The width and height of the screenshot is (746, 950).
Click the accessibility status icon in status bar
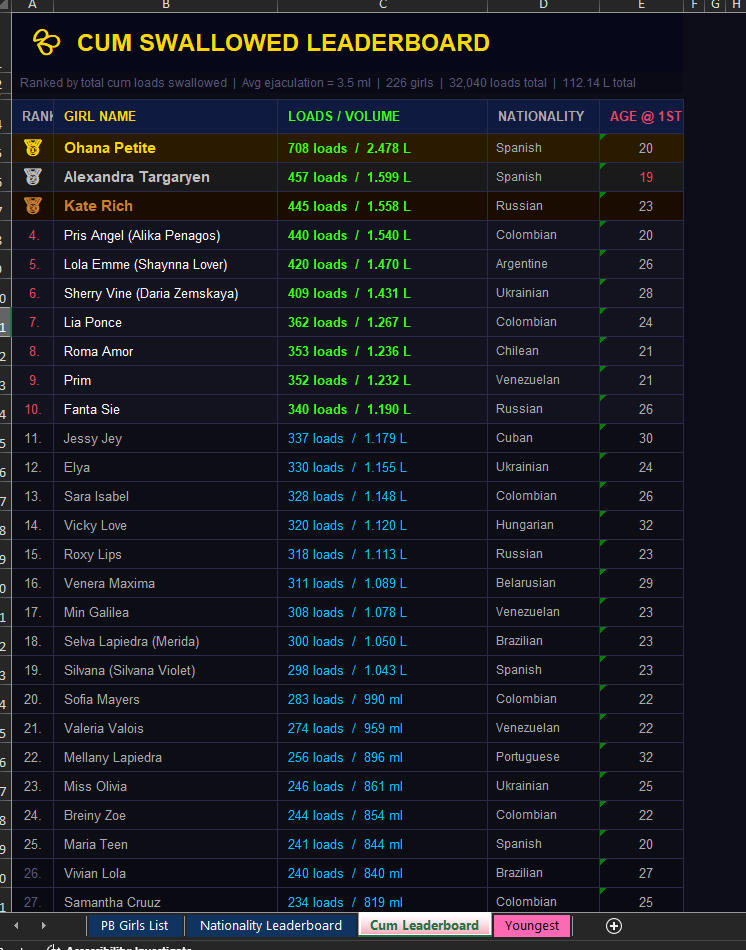point(54,946)
